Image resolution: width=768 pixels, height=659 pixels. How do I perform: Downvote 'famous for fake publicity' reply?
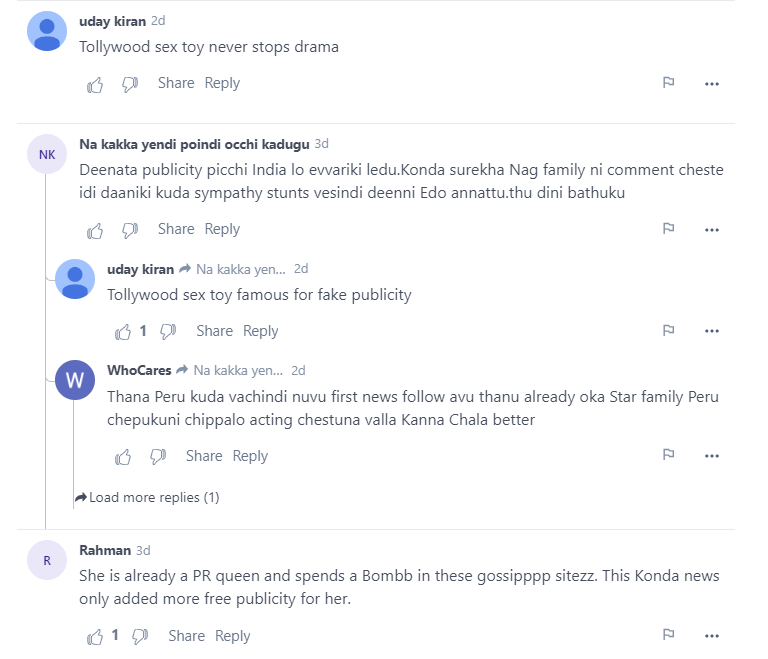168,332
